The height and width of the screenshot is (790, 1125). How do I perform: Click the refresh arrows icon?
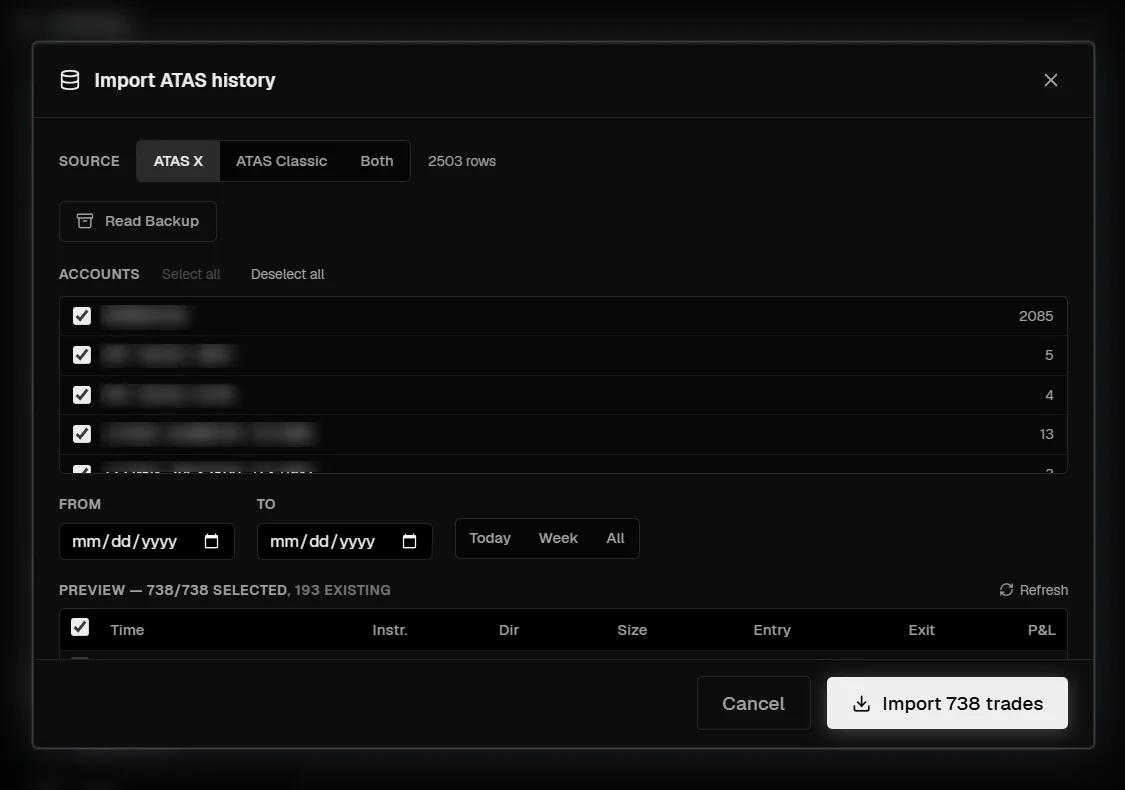1007,590
